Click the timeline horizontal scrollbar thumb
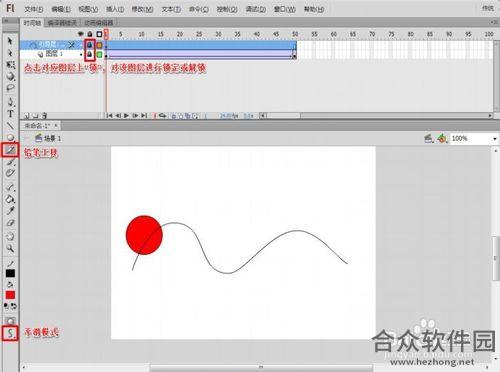The height and width of the screenshot is (372, 500). point(283,116)
